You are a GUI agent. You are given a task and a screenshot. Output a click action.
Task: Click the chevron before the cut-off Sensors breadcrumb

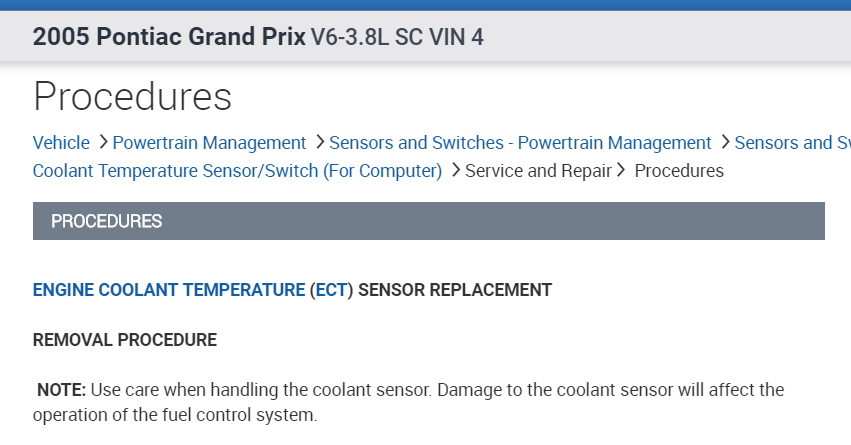click(725, 143)
